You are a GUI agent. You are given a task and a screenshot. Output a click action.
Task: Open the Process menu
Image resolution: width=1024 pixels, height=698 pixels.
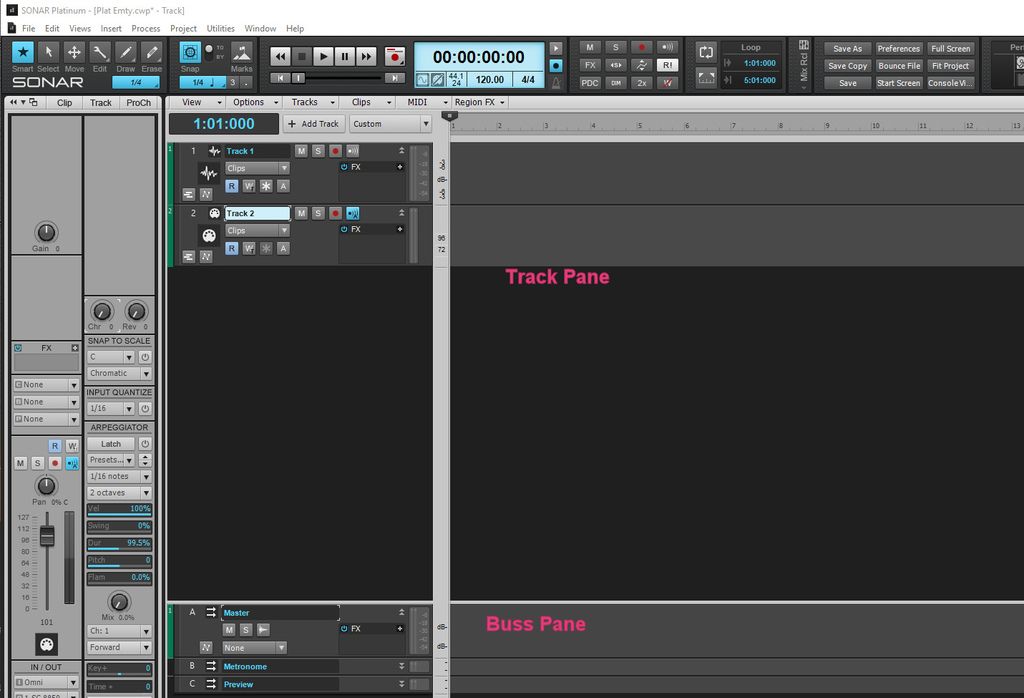[x=146, y=29]
